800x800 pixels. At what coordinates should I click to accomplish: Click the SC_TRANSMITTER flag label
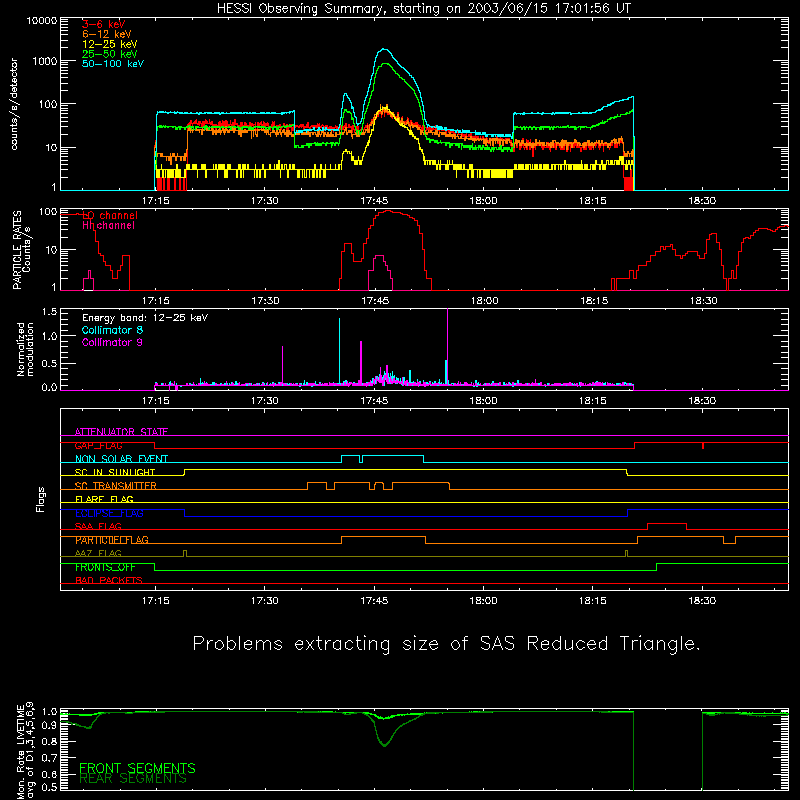coord(115,486)
